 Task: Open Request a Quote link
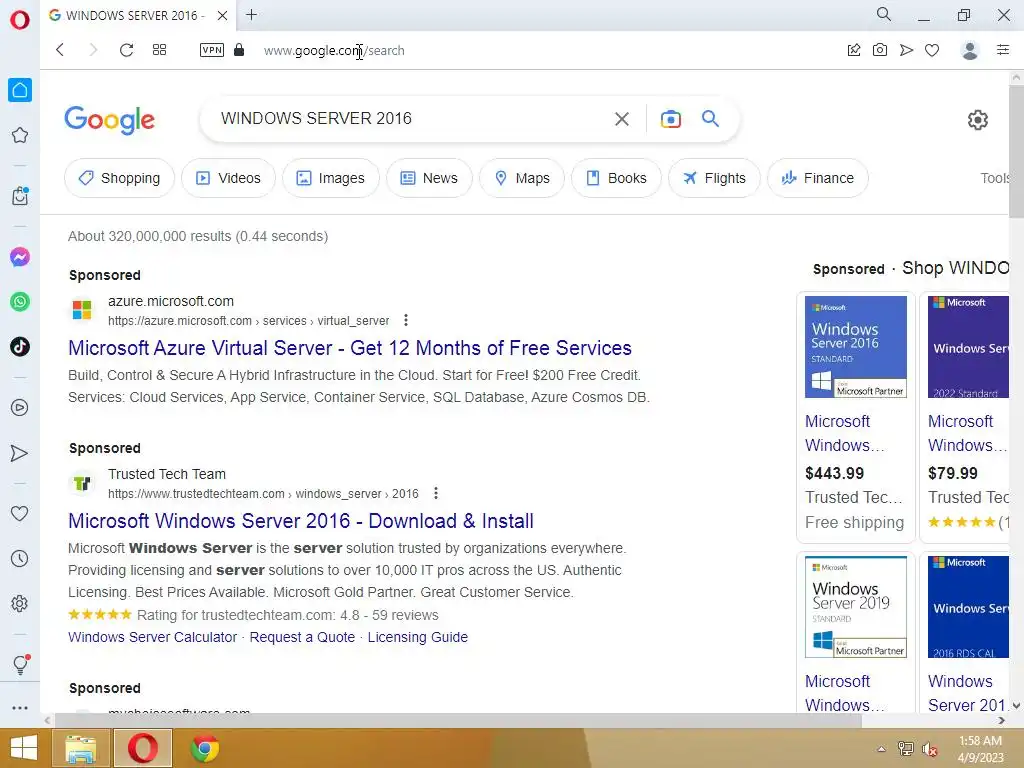tap(302, 637)
